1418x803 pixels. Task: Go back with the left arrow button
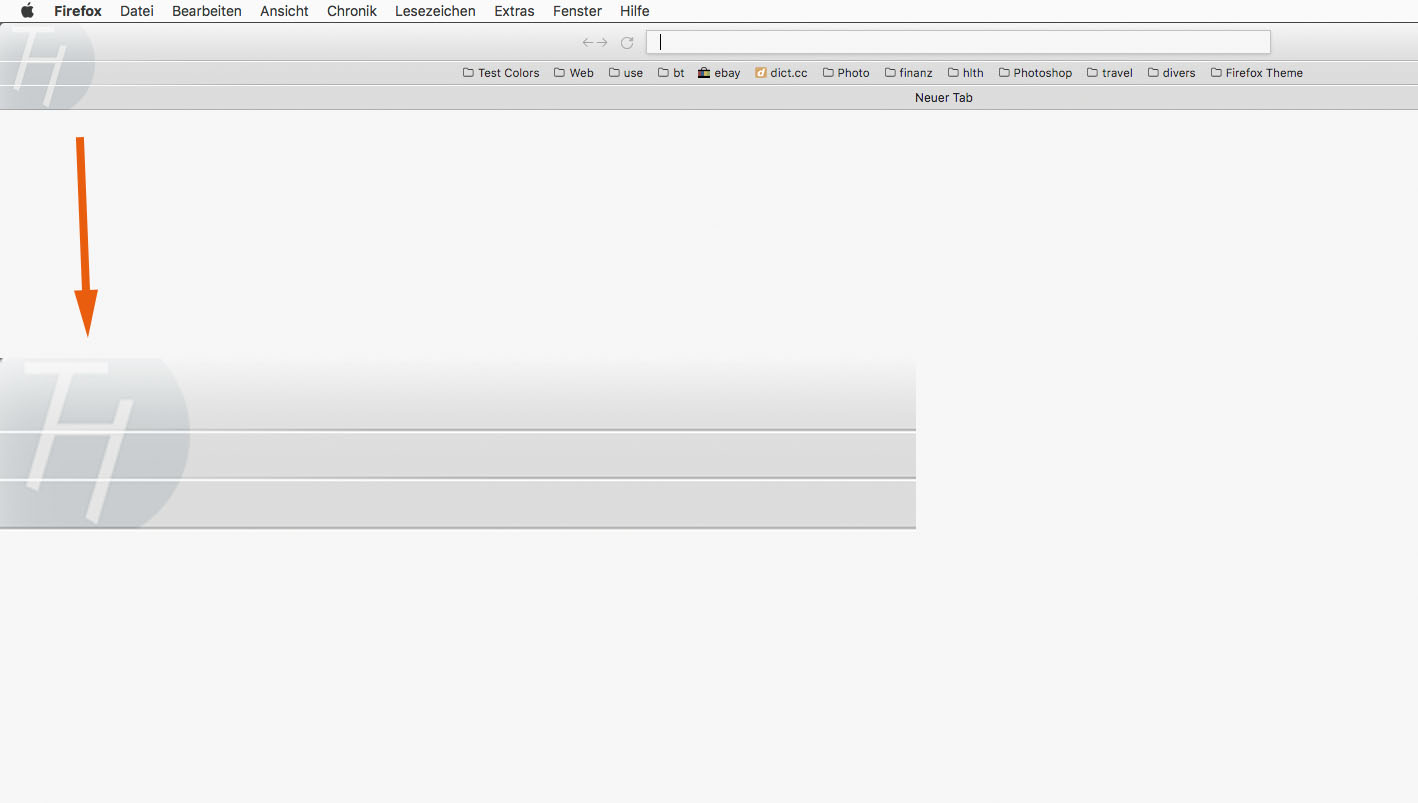[588, 42]
